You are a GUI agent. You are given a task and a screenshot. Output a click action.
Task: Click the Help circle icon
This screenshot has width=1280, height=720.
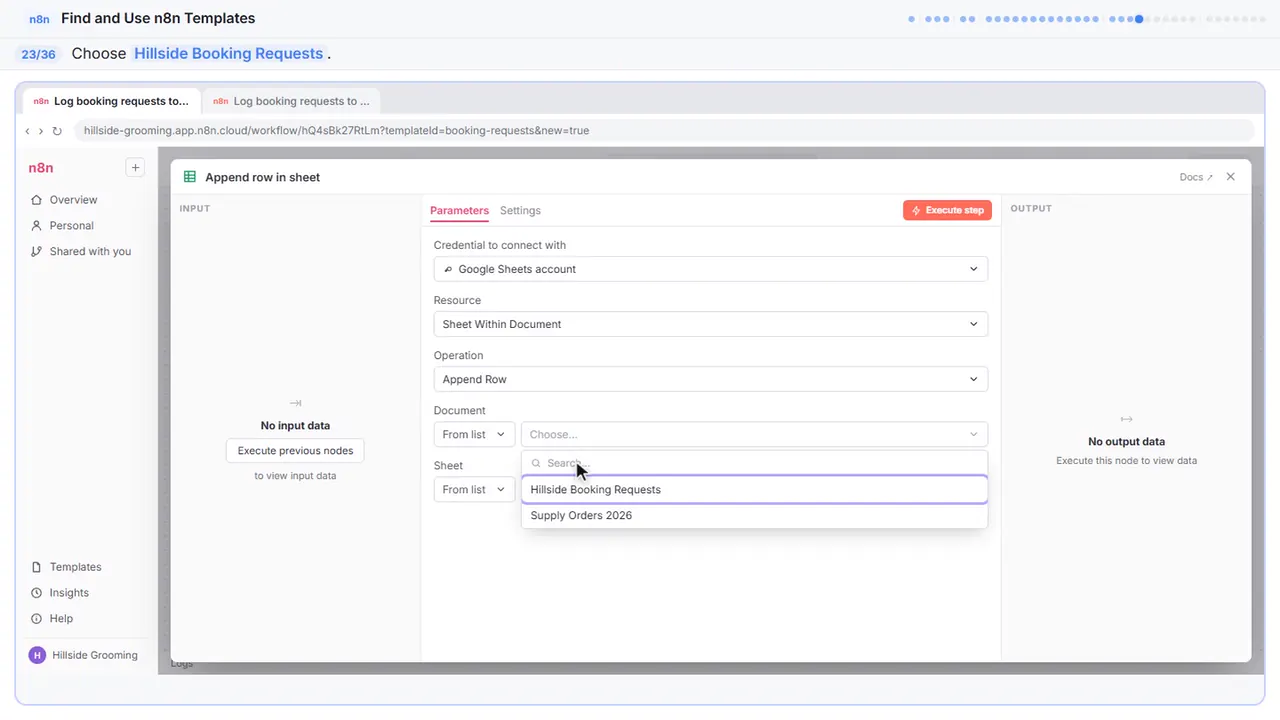click(x=37, y=619)
